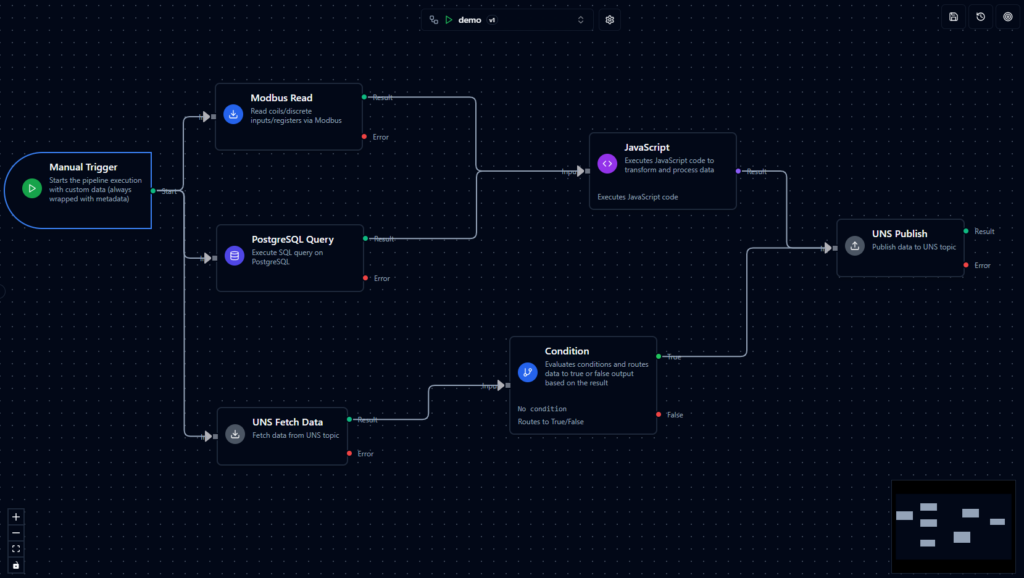Image resolution: width=1024 pixels, height=578 pixels.
Task: Click the up-down chevron on the demo selector
Action: tap(581, 20)
